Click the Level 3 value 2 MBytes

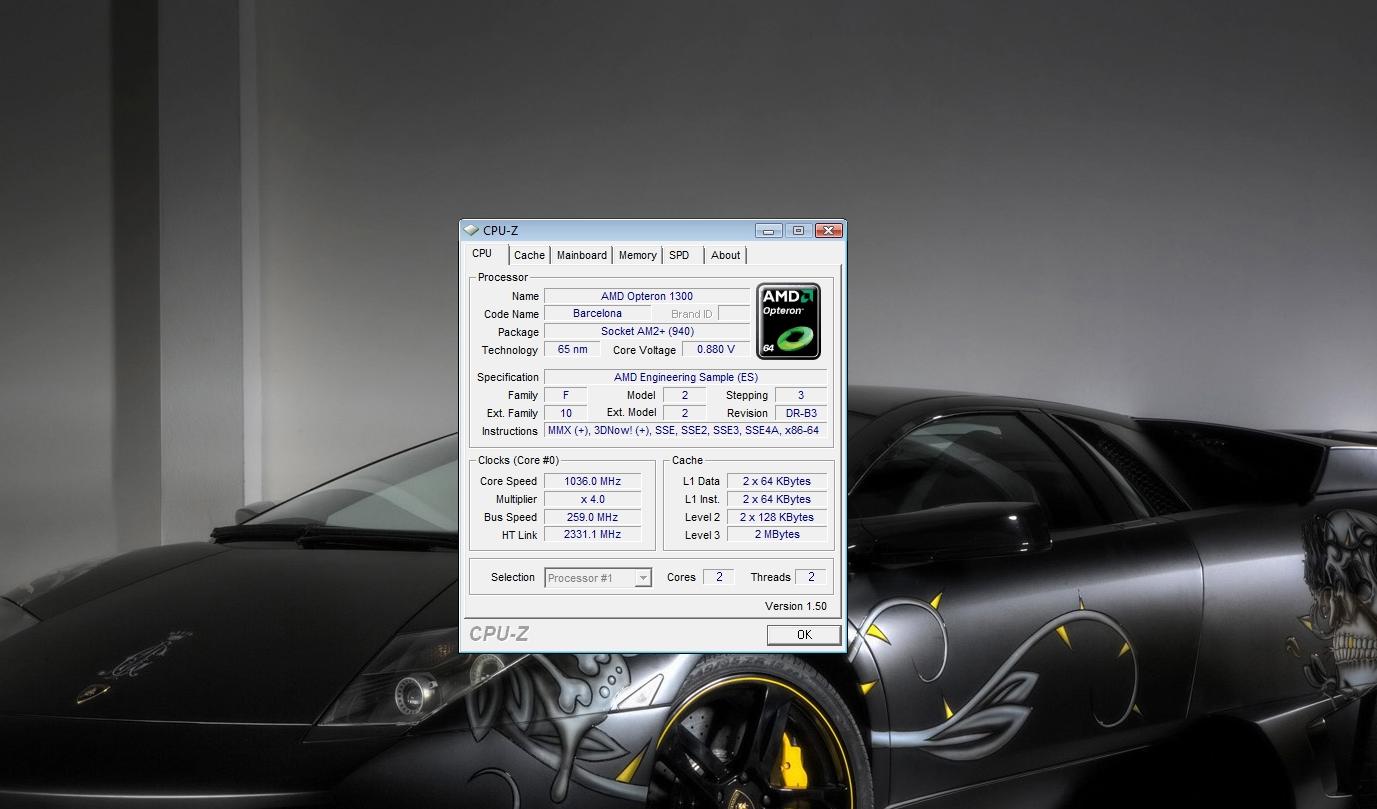pyautogui.click(x=777, y=535)
